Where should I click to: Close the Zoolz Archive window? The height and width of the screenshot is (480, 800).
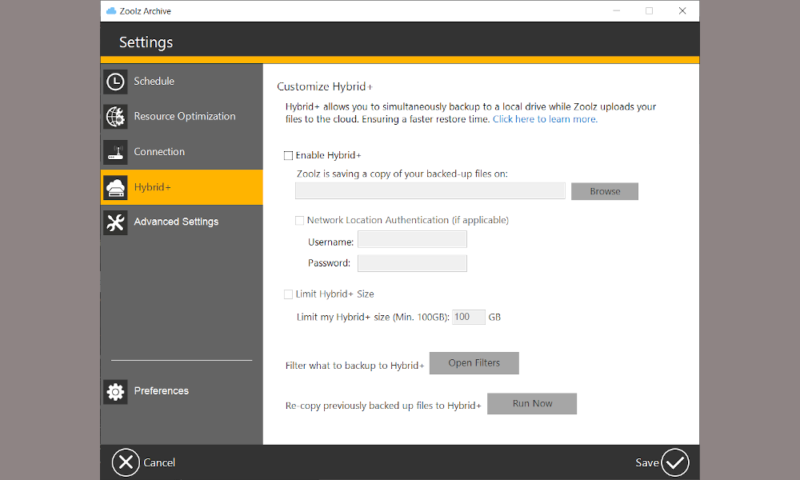tap(682, 11)
